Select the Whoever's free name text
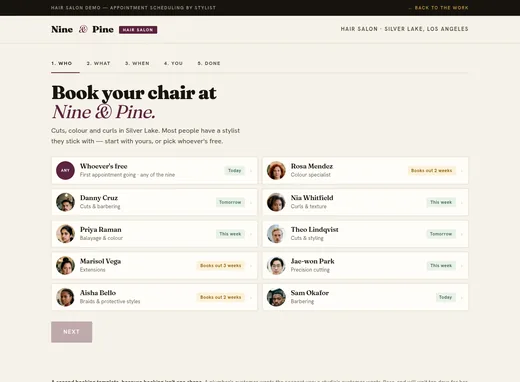Image resolution: width=520 pixels, height=382 pixels. coord(103,166)
